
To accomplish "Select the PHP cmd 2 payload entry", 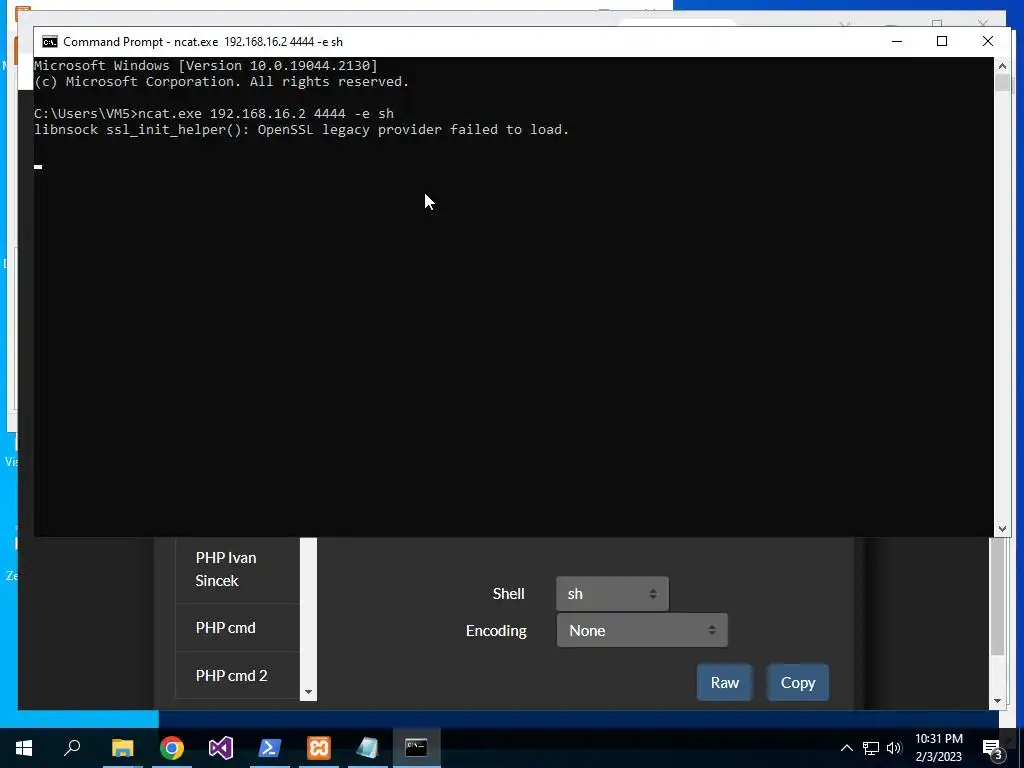I will coord(238,675).
